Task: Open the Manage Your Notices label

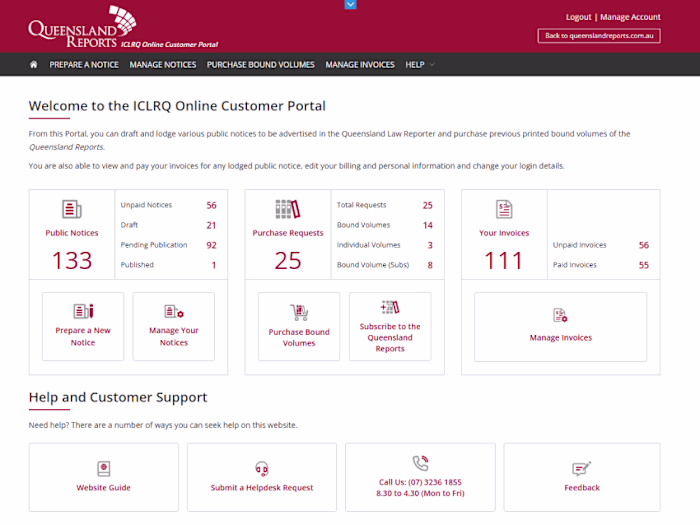Action: (x=174, y=336)
